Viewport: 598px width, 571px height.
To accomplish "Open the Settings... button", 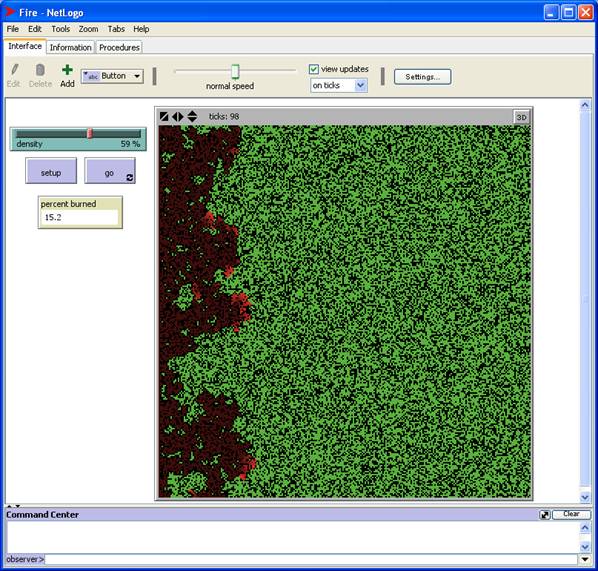I will click(x=423, y=77).
